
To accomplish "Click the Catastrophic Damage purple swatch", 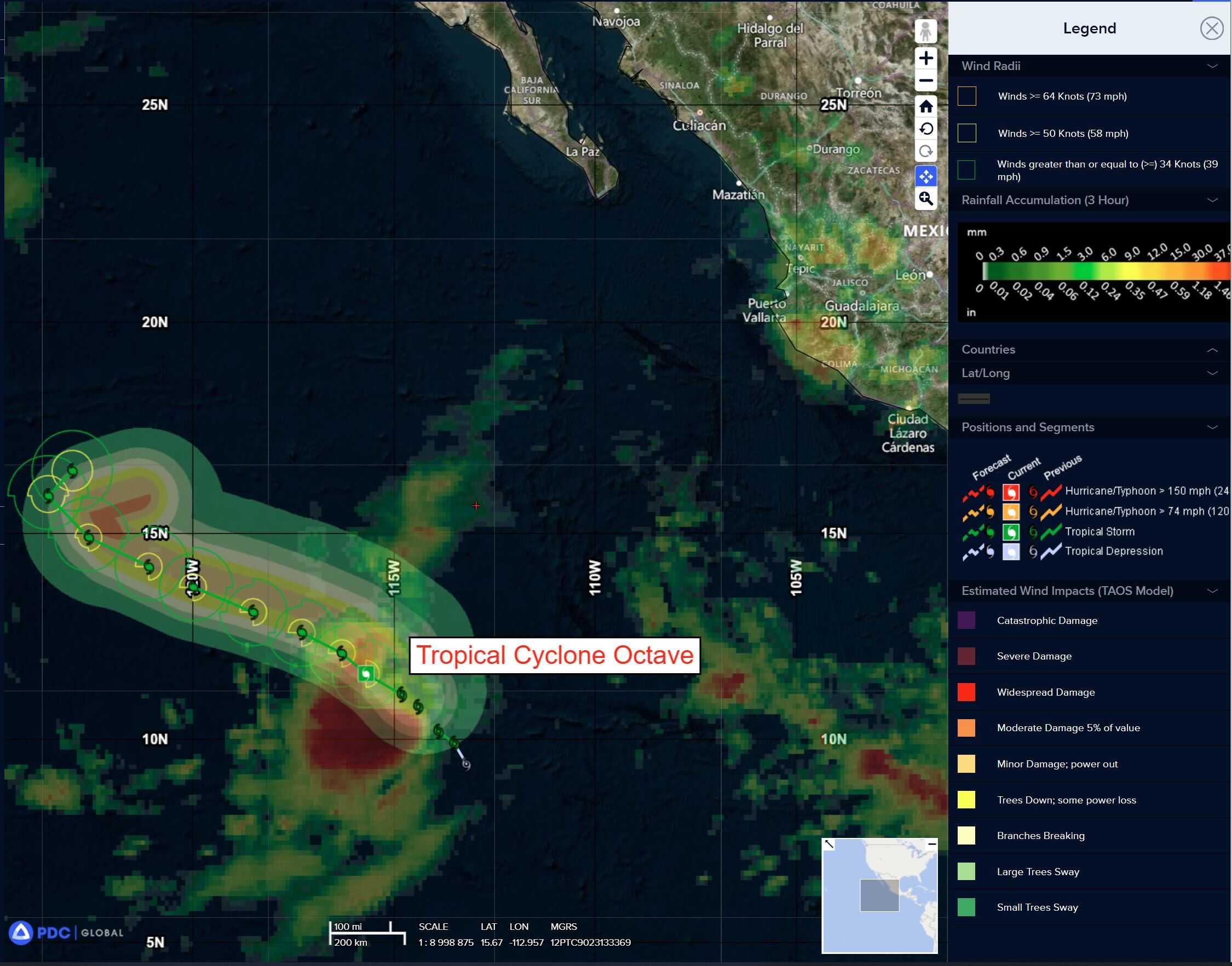I will coord(966,621).
